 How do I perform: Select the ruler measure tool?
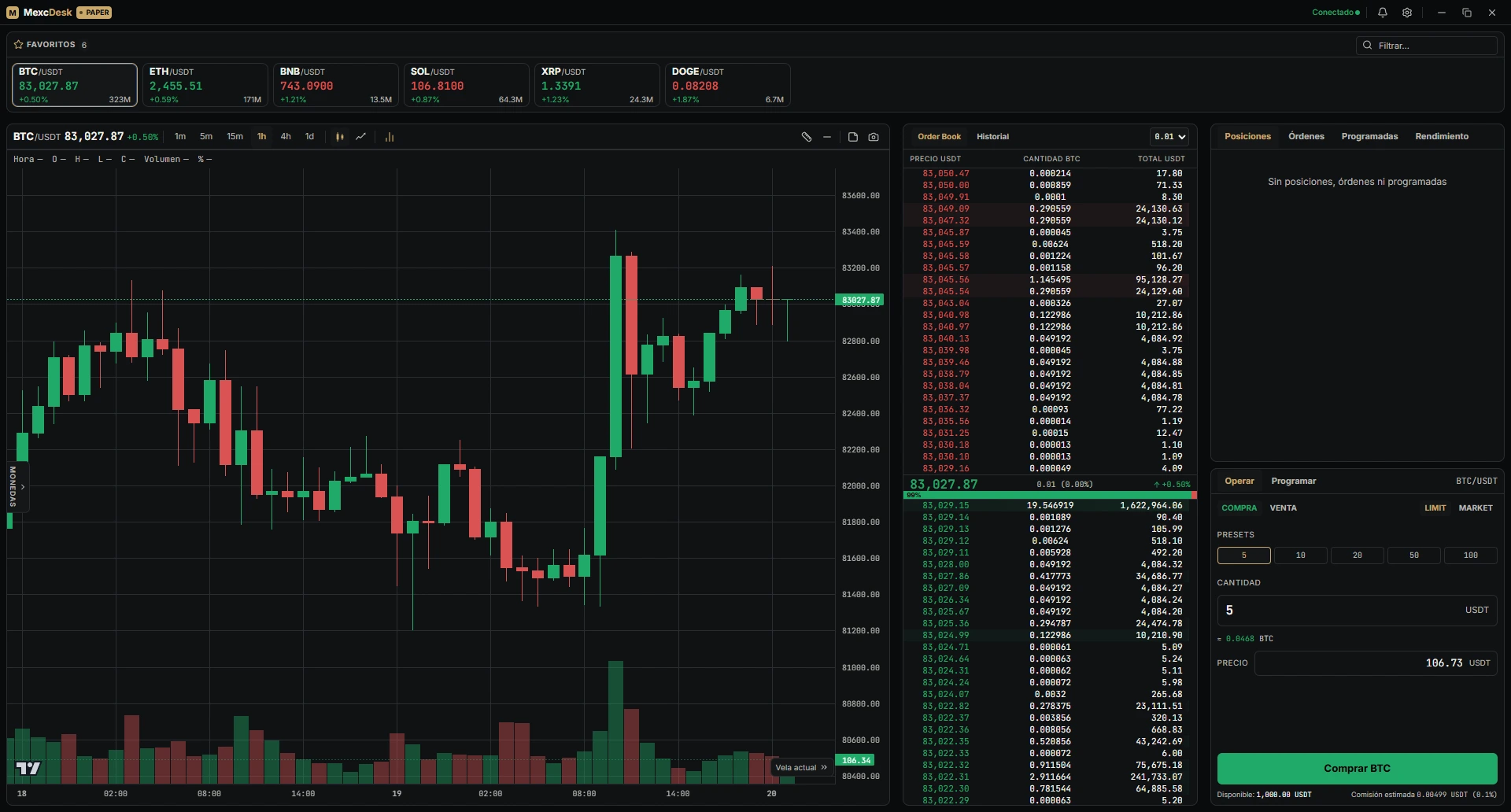807,137
